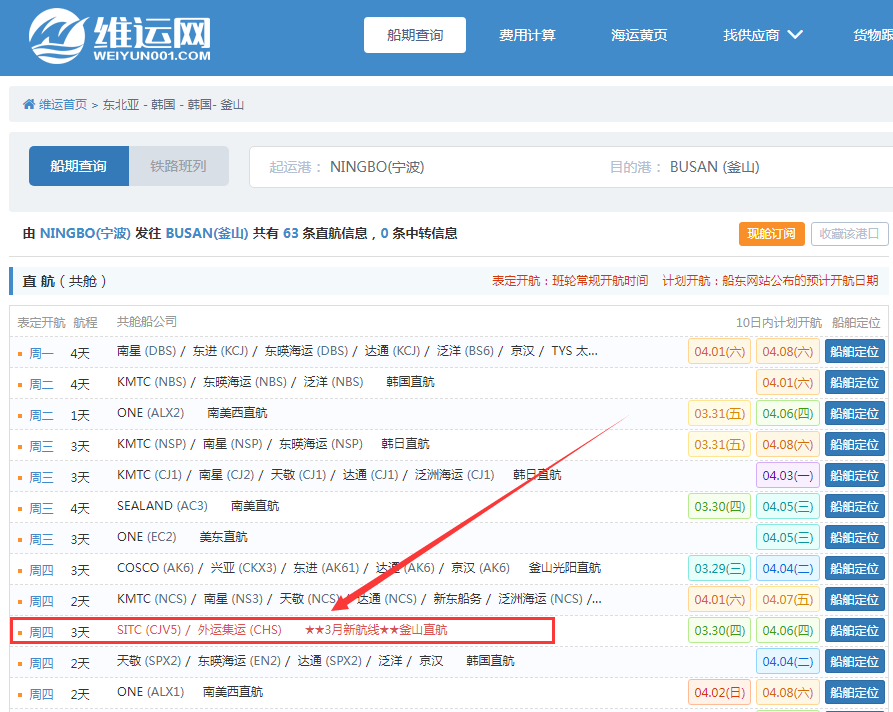
Task: Select 04.06(四) date in ONE (ALX2) row
Action: coord(788,414)
